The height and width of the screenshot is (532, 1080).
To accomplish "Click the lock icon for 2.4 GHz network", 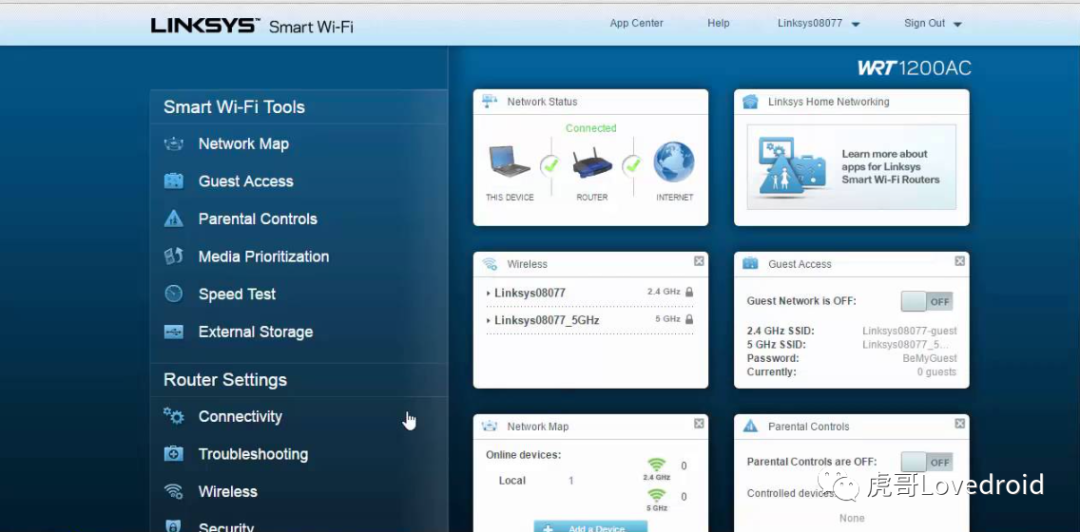I will coord(689,292).
